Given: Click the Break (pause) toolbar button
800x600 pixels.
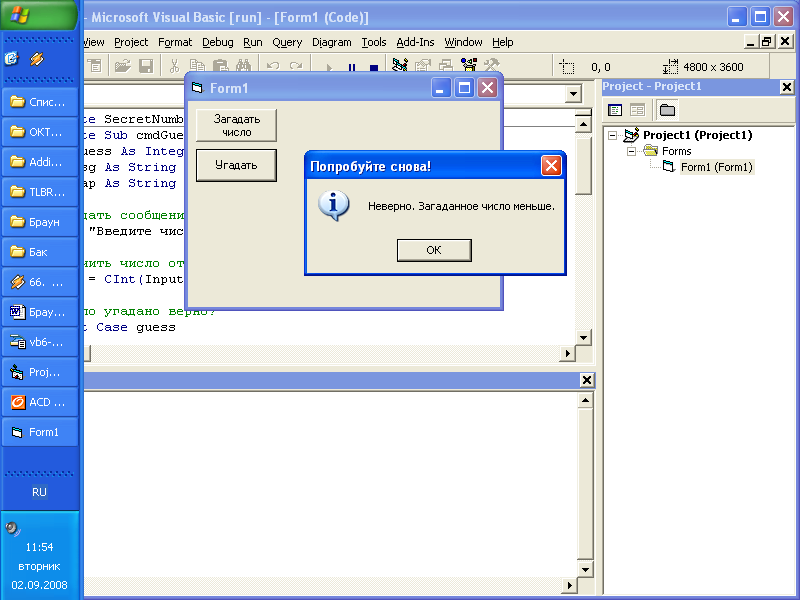Looking at the screenshot, I should (x=352, y=68).
